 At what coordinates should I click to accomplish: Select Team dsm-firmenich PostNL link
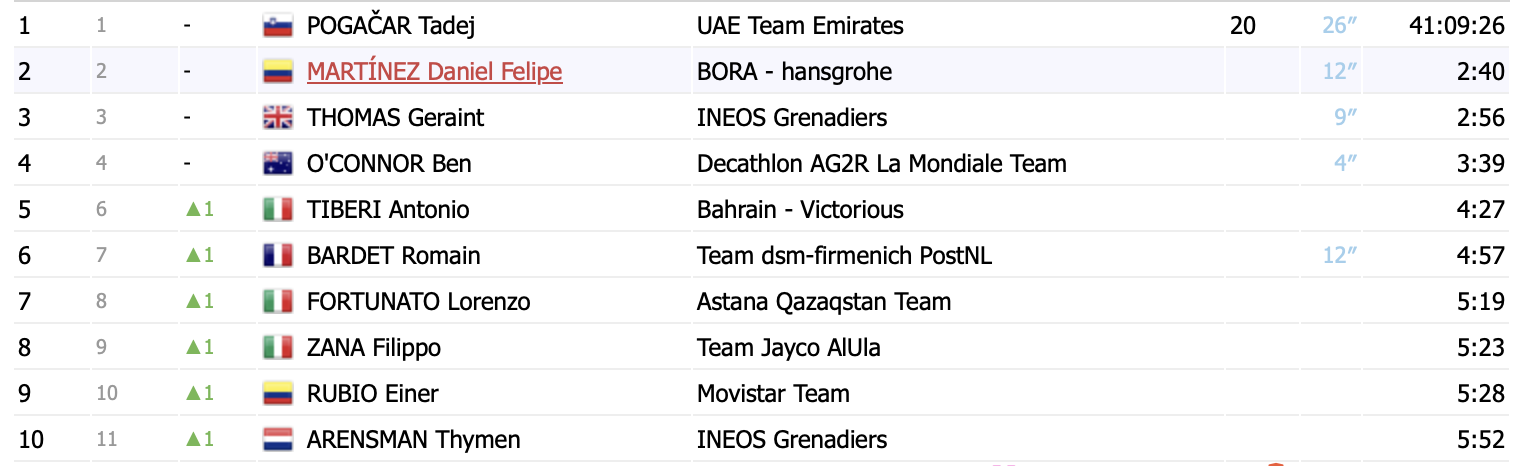click(844, 256)
